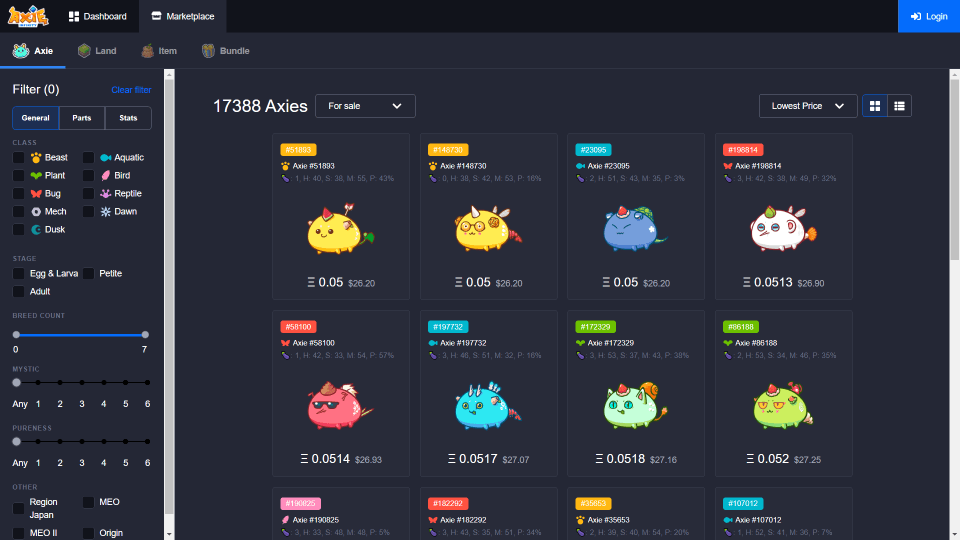Viewport: 960px width, 540px height.
Task: Tick the Egg & Larva stage checkbox
Action: 19,274
